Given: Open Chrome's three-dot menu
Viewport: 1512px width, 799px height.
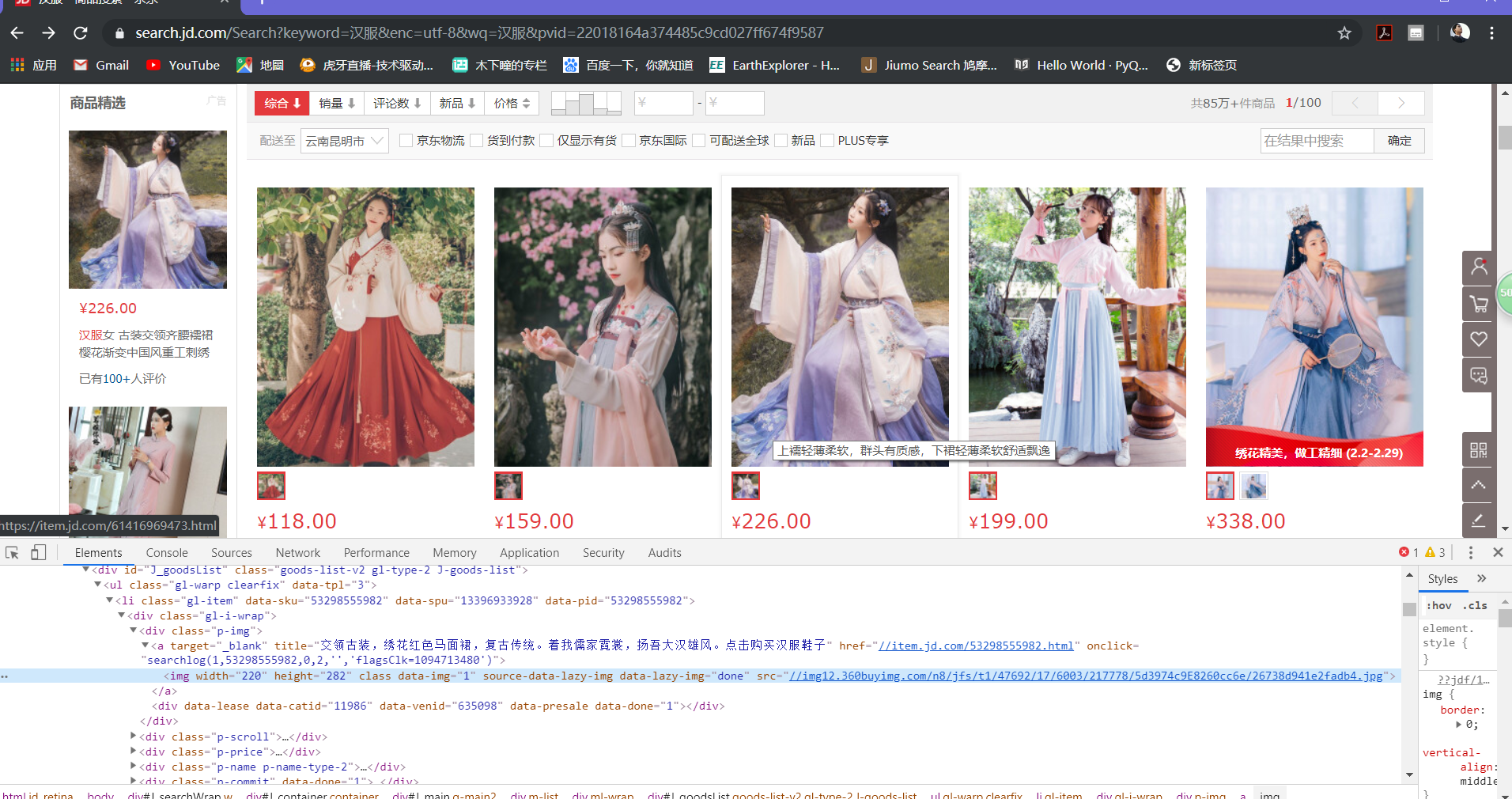Looking at the screenshot, I should 1491,32.
